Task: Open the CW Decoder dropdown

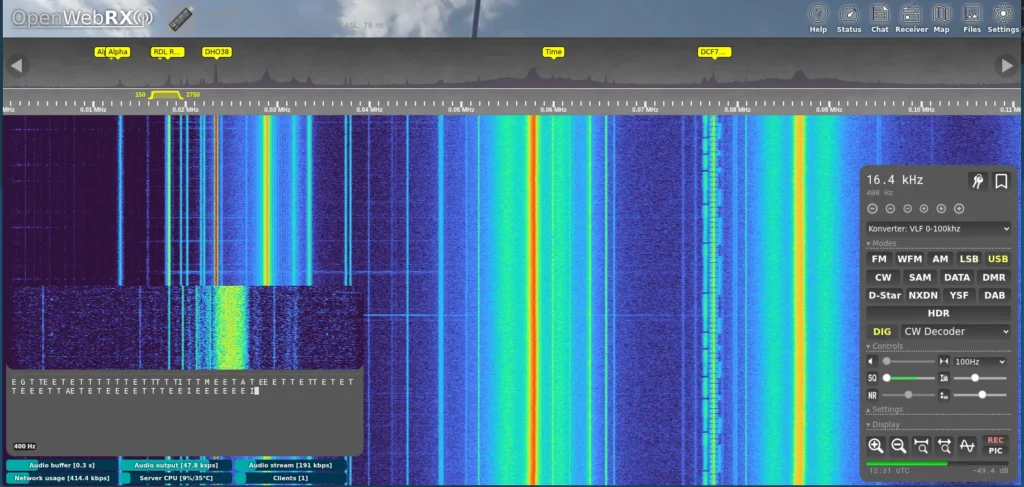Action: click(955, 331)
